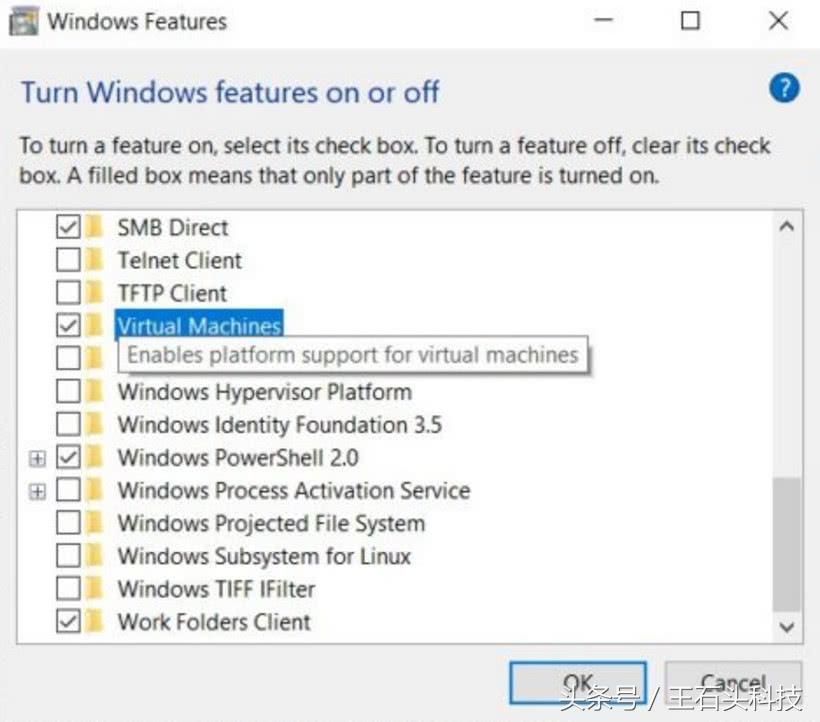Click the folder icon beside Virtual Machines

coord(94,325)
